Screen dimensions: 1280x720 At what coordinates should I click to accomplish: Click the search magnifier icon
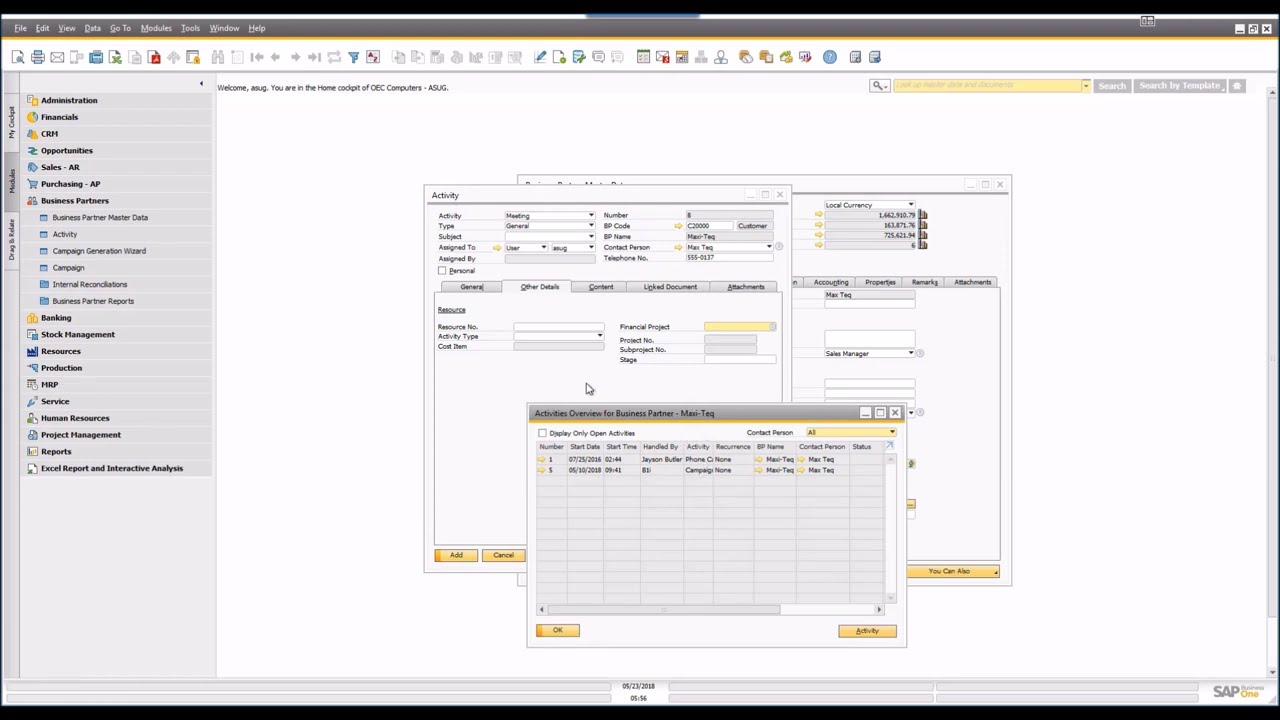878,86
